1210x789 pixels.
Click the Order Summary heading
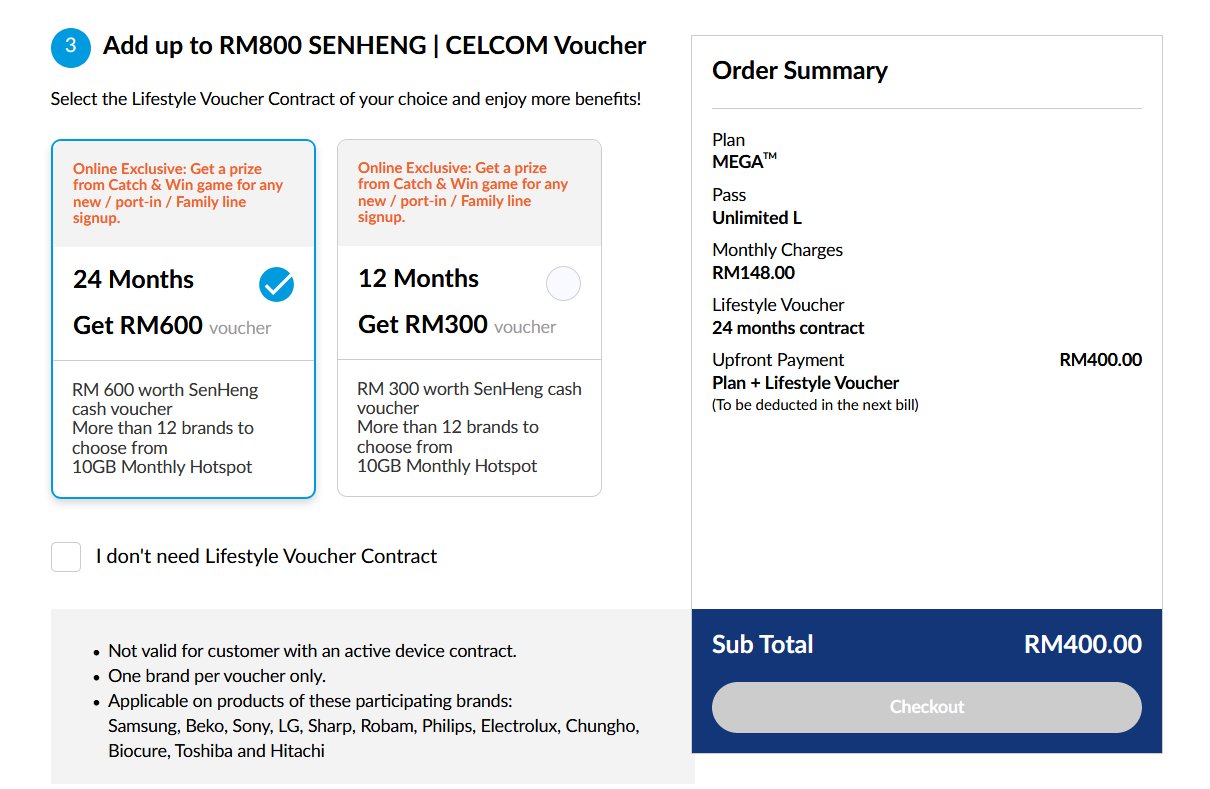click(x=800, y=70)
